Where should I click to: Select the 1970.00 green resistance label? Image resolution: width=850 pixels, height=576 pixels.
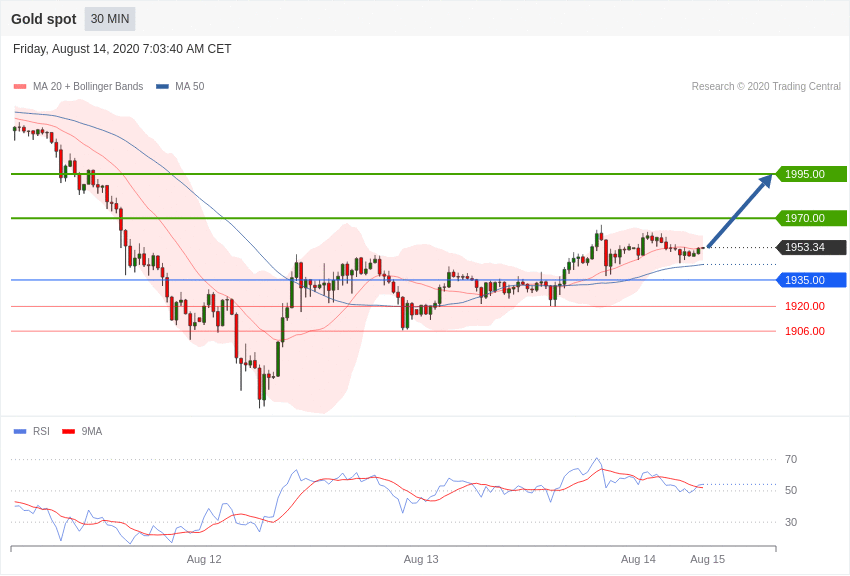click(812, 218)
